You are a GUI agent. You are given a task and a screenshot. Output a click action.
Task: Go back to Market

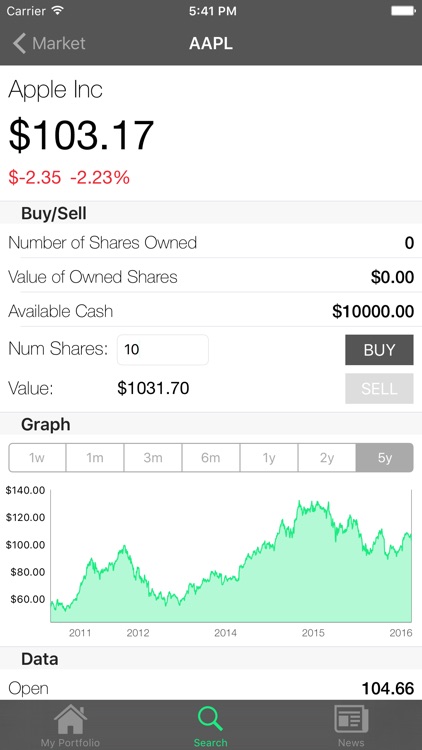coord(49,44)
